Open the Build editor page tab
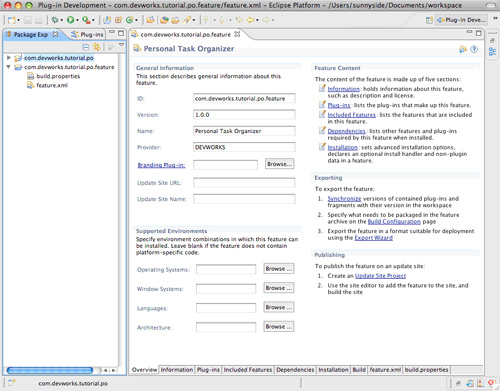 point(359,370)
